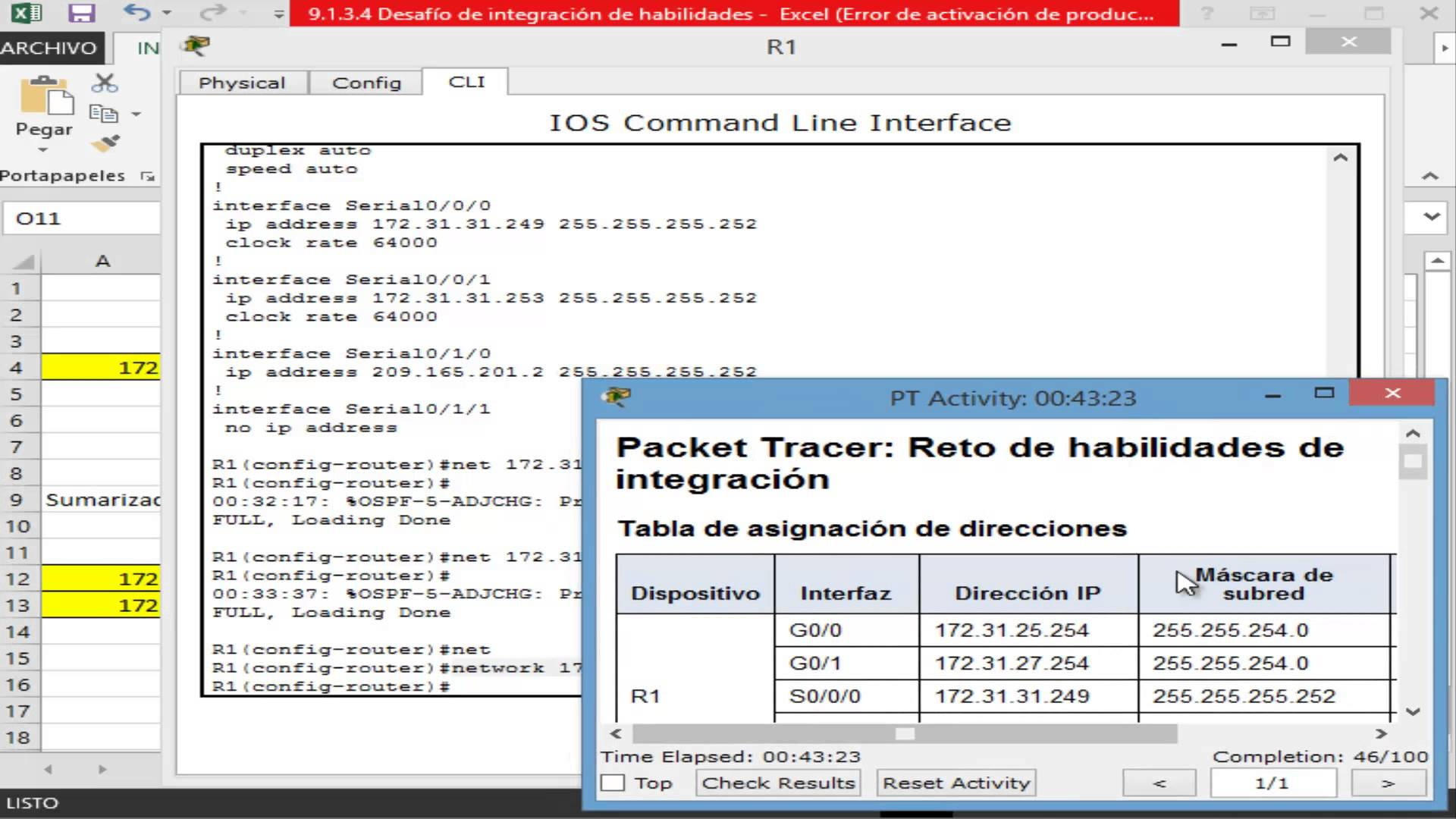Viewport: 1456px width, 819px height.
Task: Click scroll-down arrow in PT Activity instructions
Action: tap(1412, 711)
